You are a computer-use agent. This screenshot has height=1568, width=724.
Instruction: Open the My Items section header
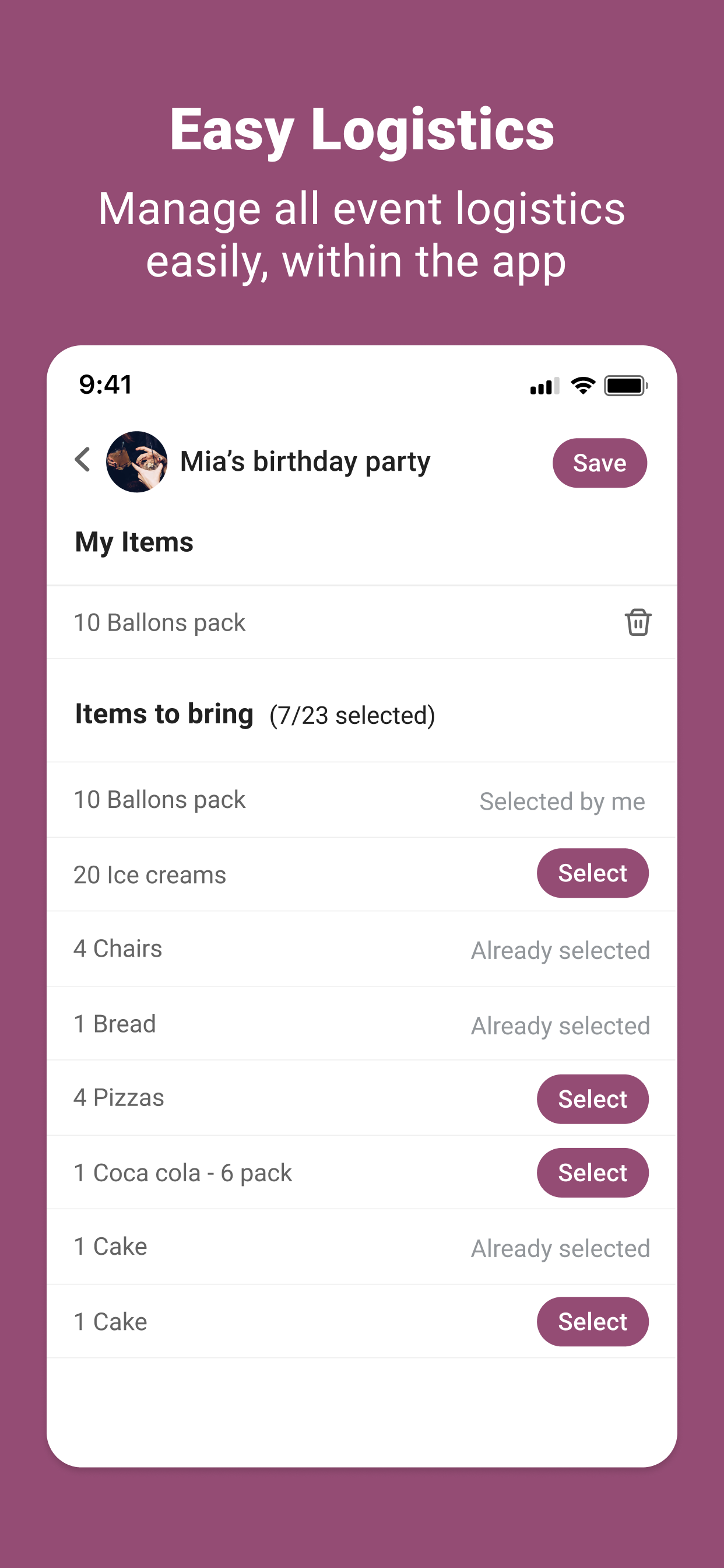pos(134,542)
